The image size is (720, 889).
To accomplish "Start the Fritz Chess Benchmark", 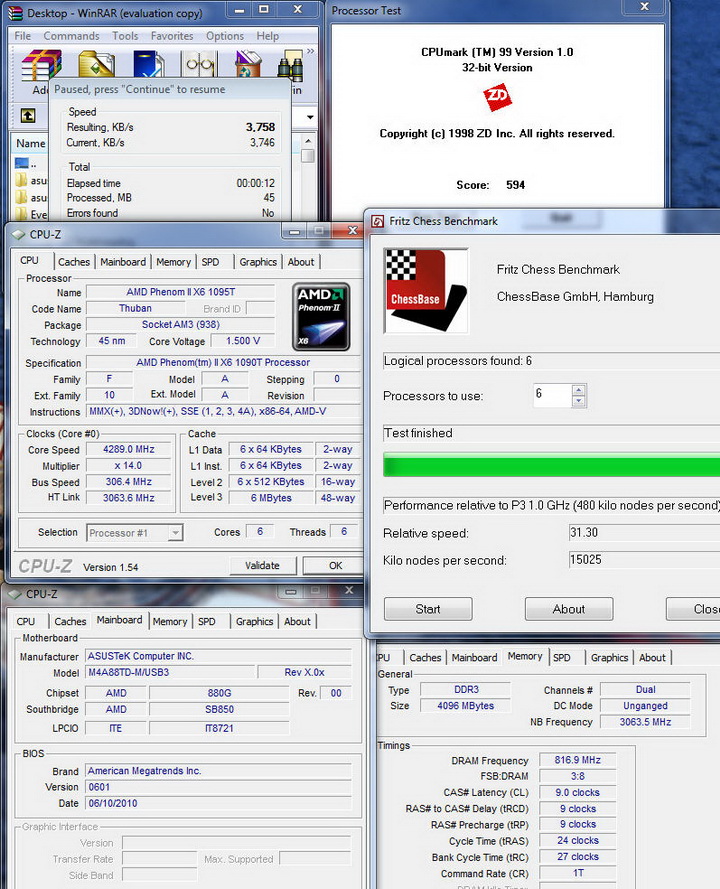I will pos(428,609).
